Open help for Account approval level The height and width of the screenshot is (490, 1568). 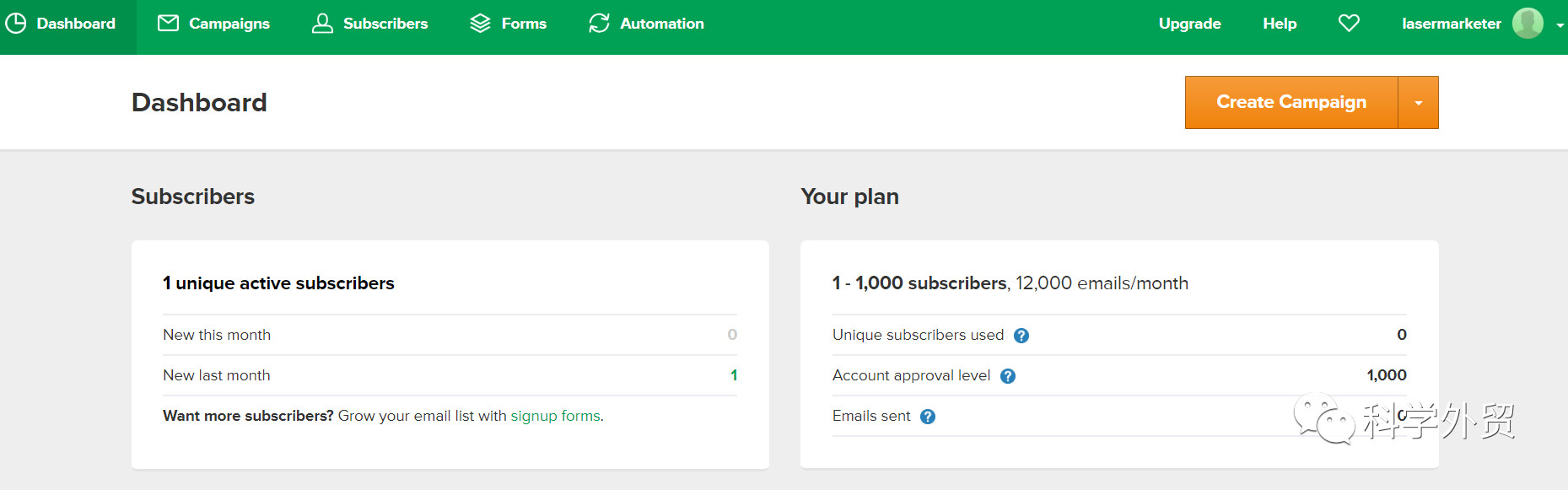pyautogui.click(x=1008, y=376)
